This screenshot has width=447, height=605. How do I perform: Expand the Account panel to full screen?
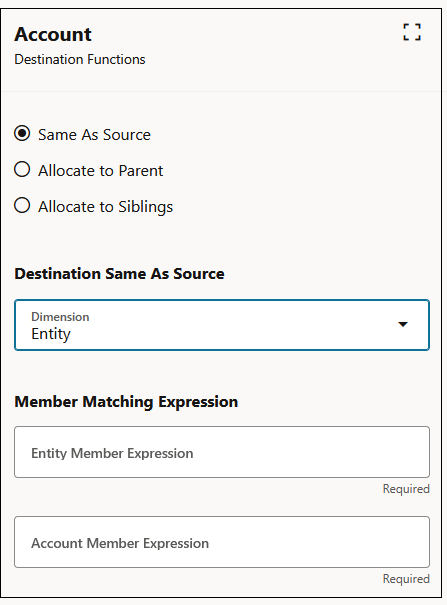click(x=412, y=32)
